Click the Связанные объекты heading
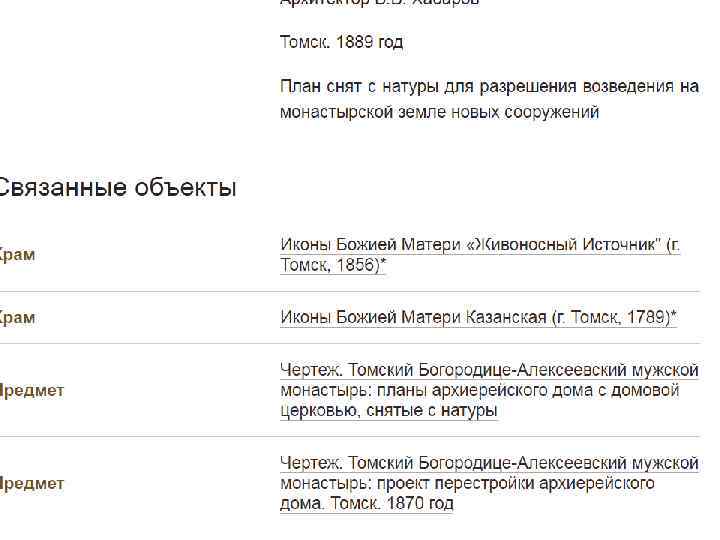This screenshot has height=540, width=720. 117,188
